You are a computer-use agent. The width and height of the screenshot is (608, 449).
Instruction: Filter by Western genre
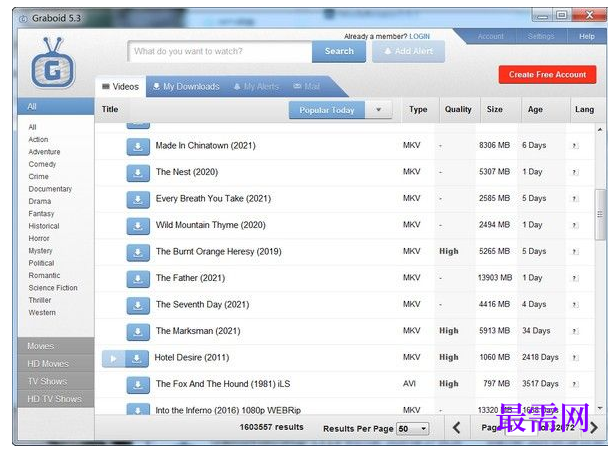tap(42, 313)
